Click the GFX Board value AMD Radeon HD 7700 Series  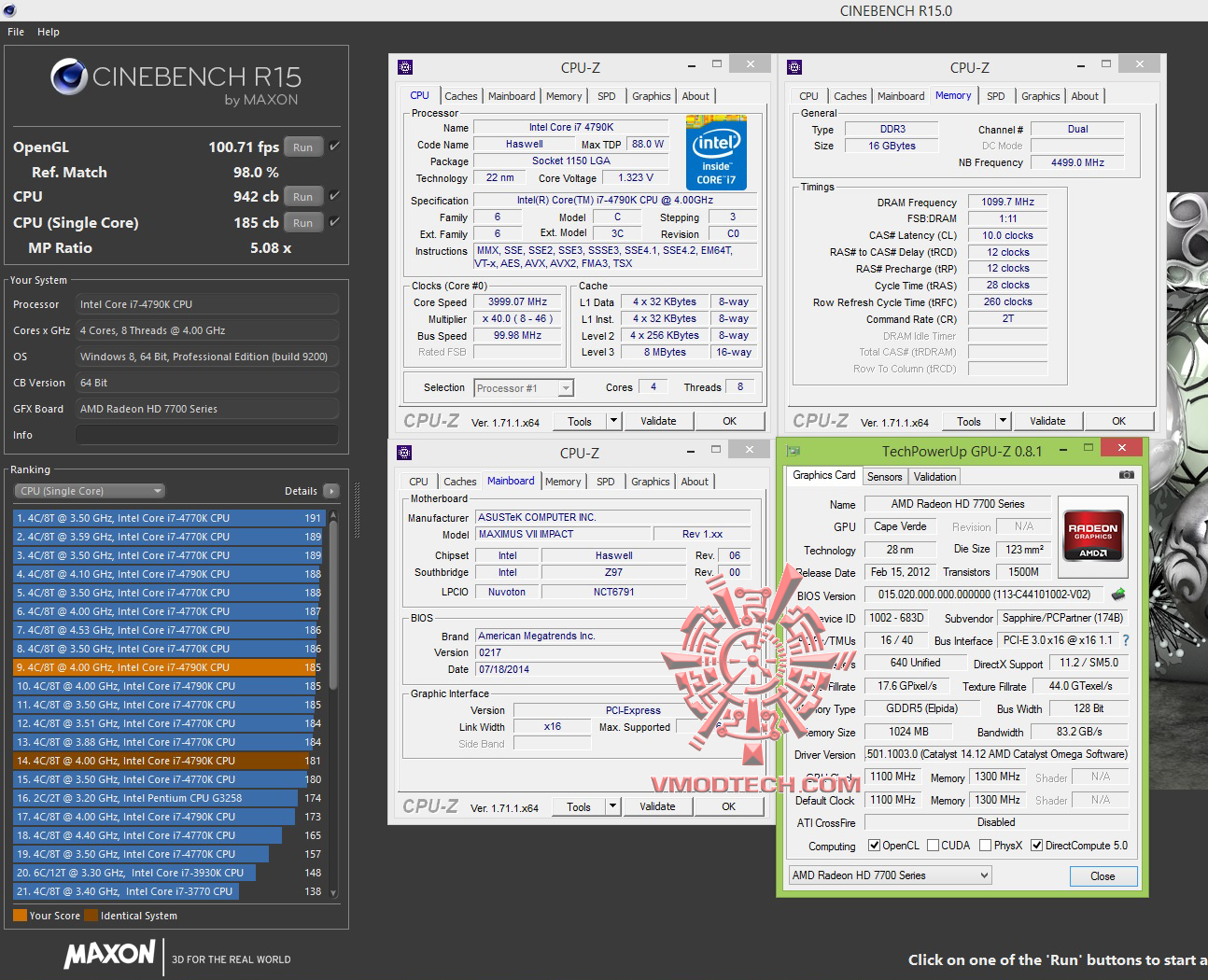[207, 409]
